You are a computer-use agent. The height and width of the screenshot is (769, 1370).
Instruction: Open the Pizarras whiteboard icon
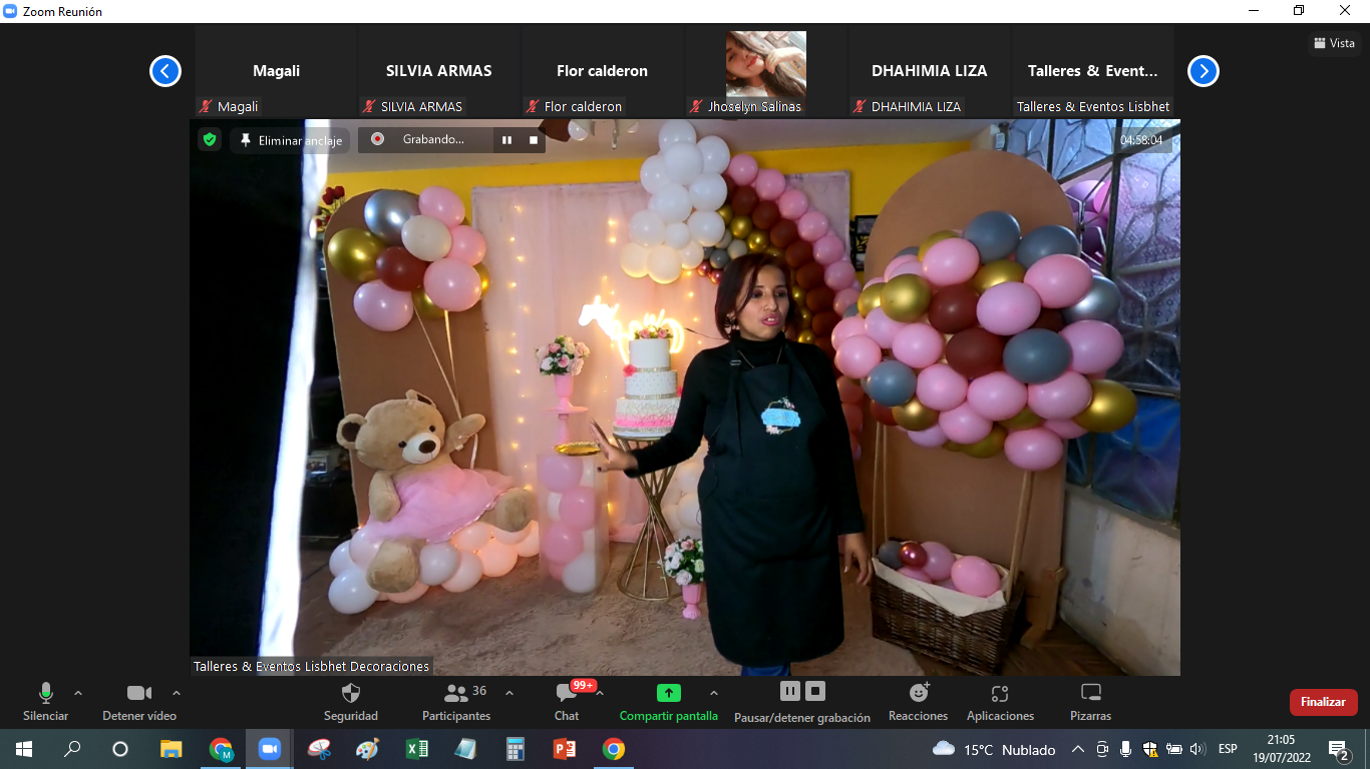coord(1090,694)
